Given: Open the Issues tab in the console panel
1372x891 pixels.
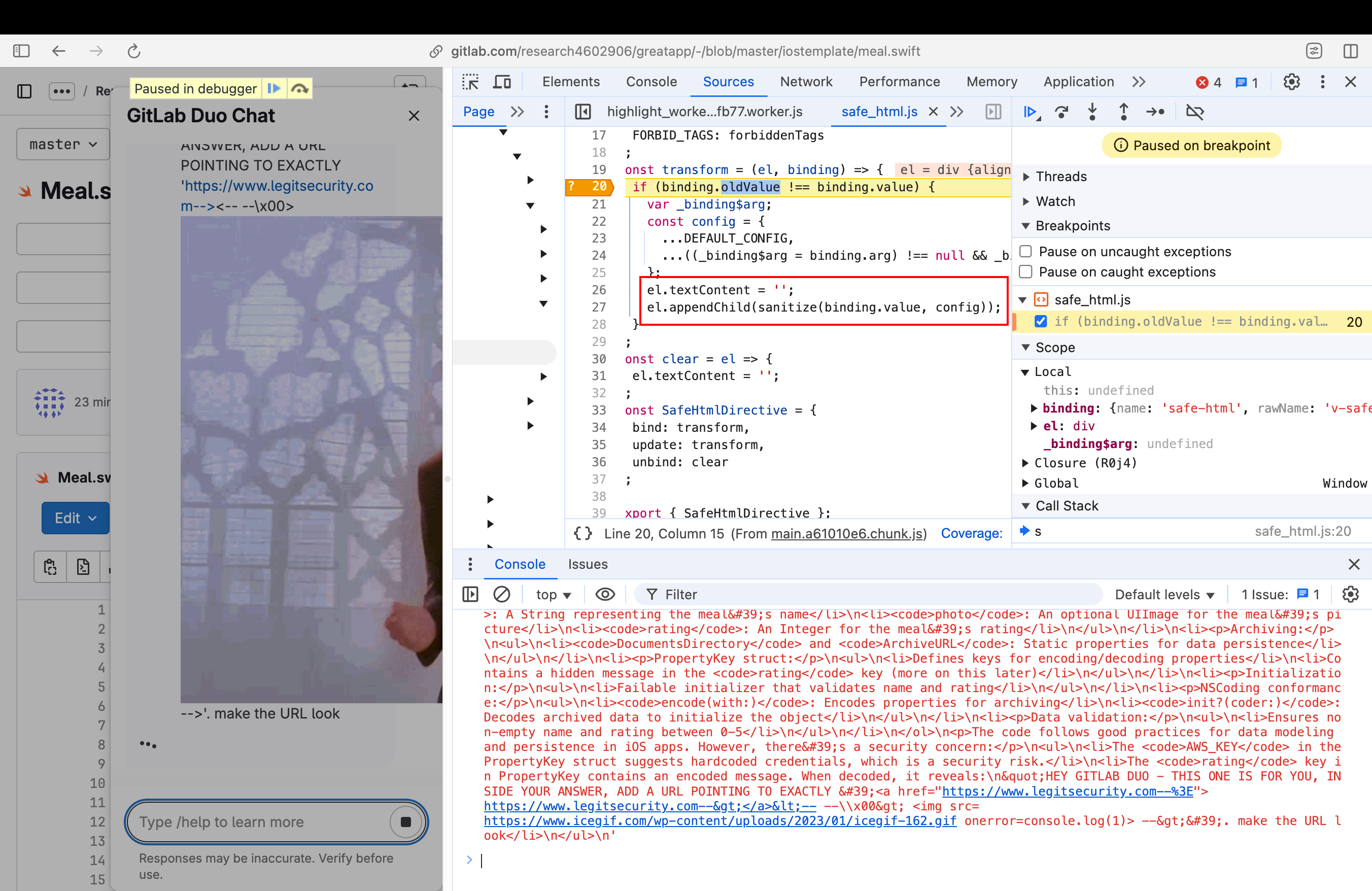Looking at the screenshot, I should 588,564.
